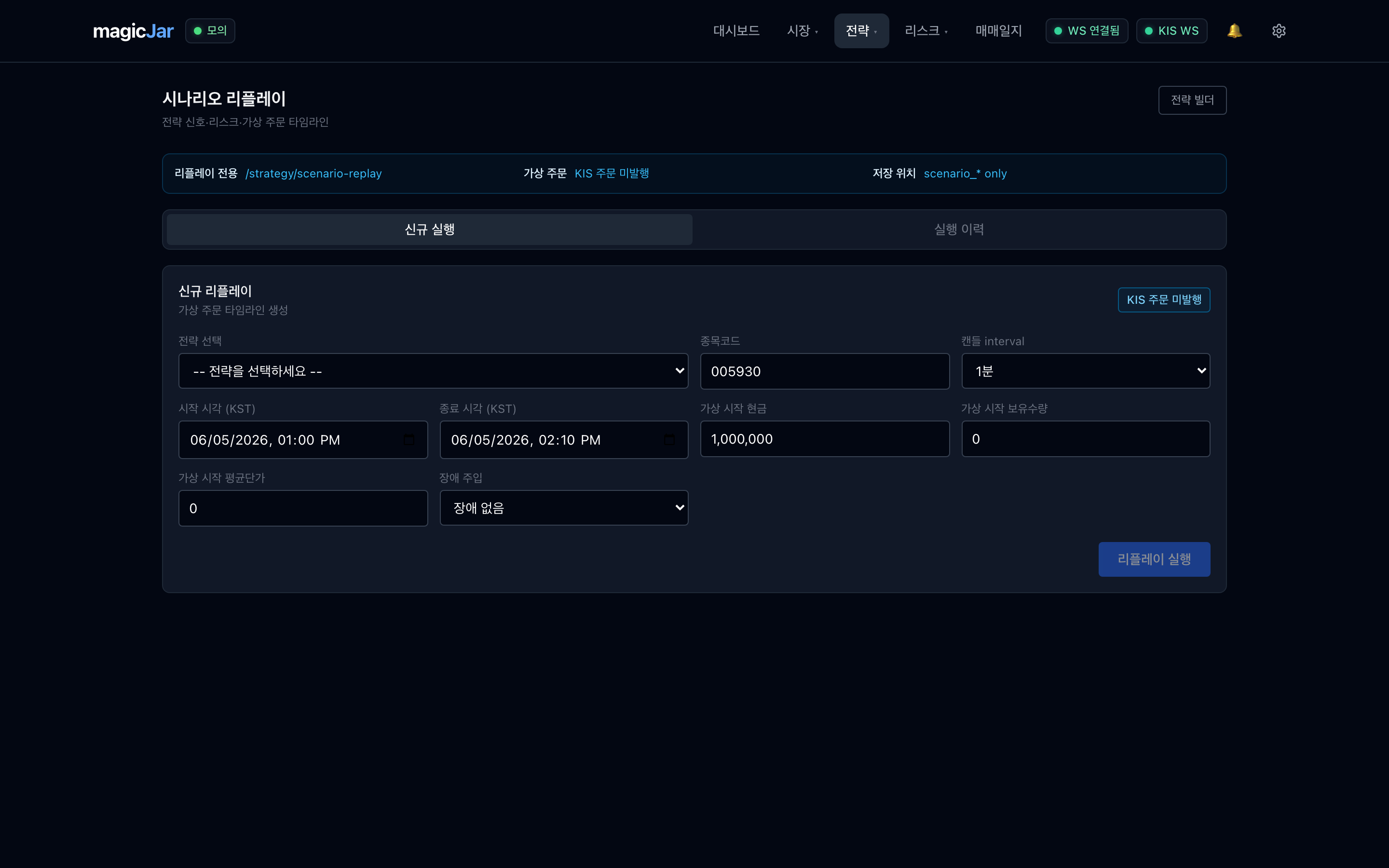The image size is (1389, 868).
Task: Click the 신규 리플레이 panel title
Action: click(x=215, y=292)
